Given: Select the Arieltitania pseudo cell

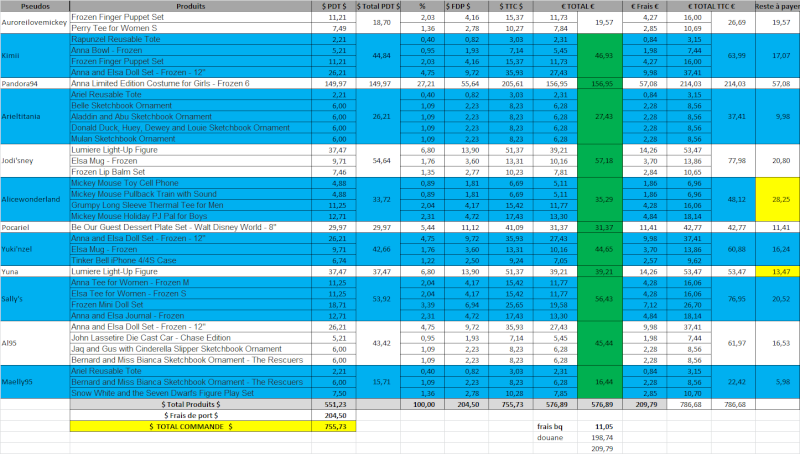Looking at the screenshot, I should (35, 116).
